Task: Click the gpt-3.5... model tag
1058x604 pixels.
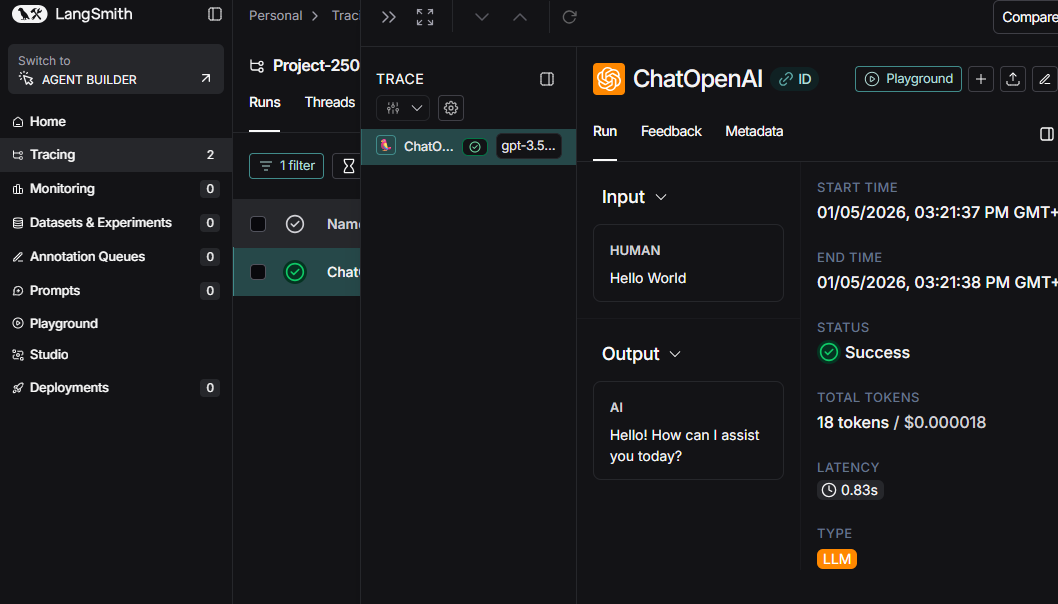Action: tap(528, 146)
